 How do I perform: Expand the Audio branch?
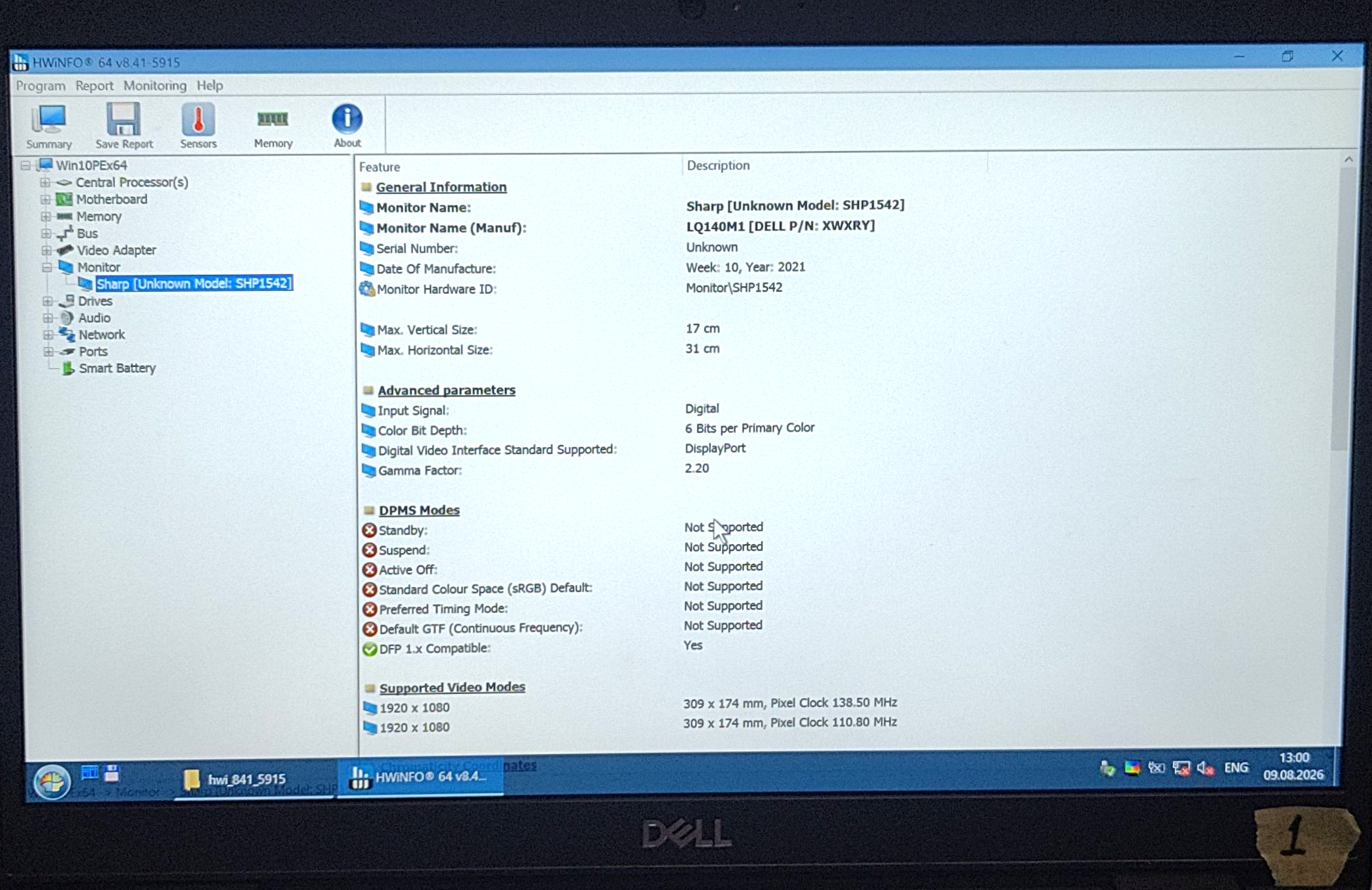[47, 318]
